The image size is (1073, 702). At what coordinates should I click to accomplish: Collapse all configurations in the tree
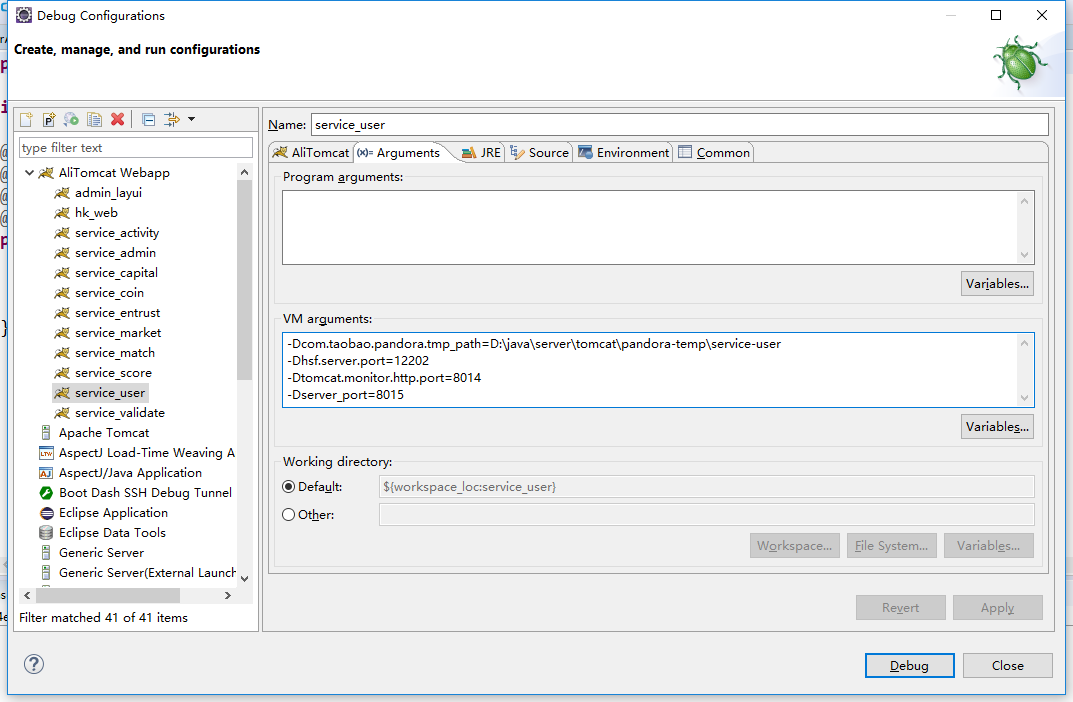148,119
